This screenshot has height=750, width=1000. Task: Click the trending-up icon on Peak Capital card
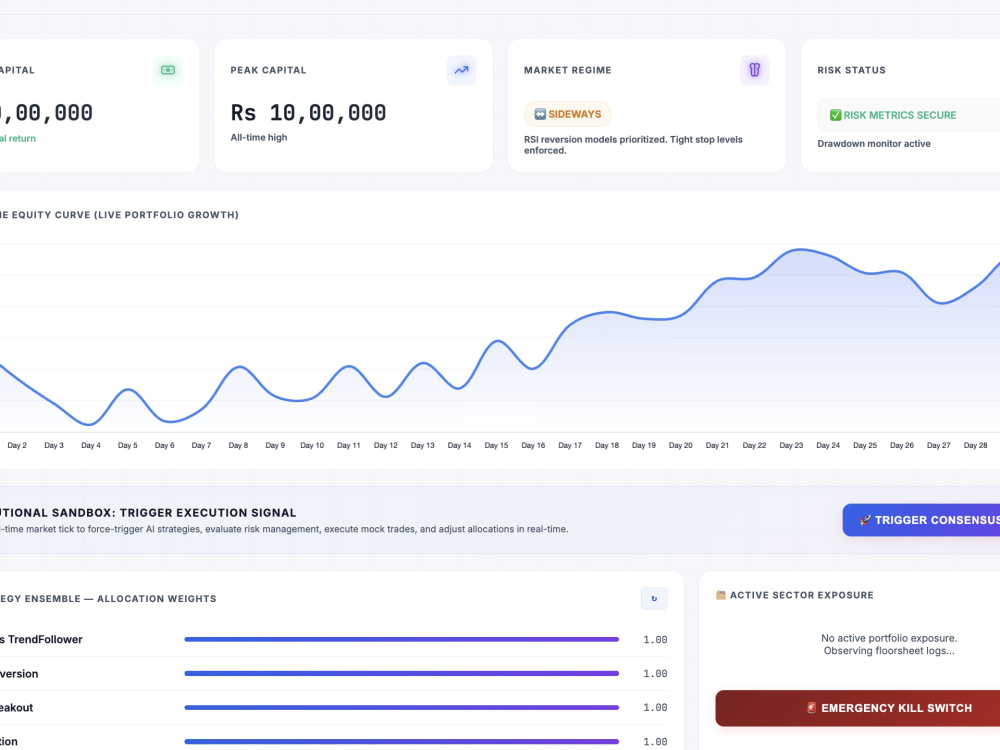[x=461, y=70]
